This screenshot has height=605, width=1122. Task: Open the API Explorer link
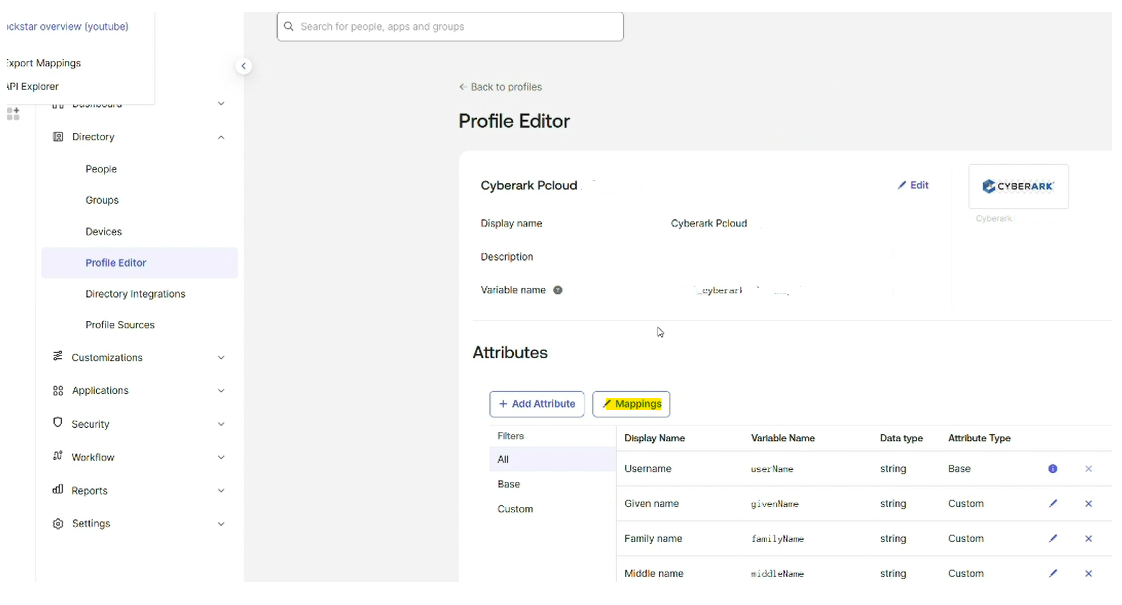point(32,86)
